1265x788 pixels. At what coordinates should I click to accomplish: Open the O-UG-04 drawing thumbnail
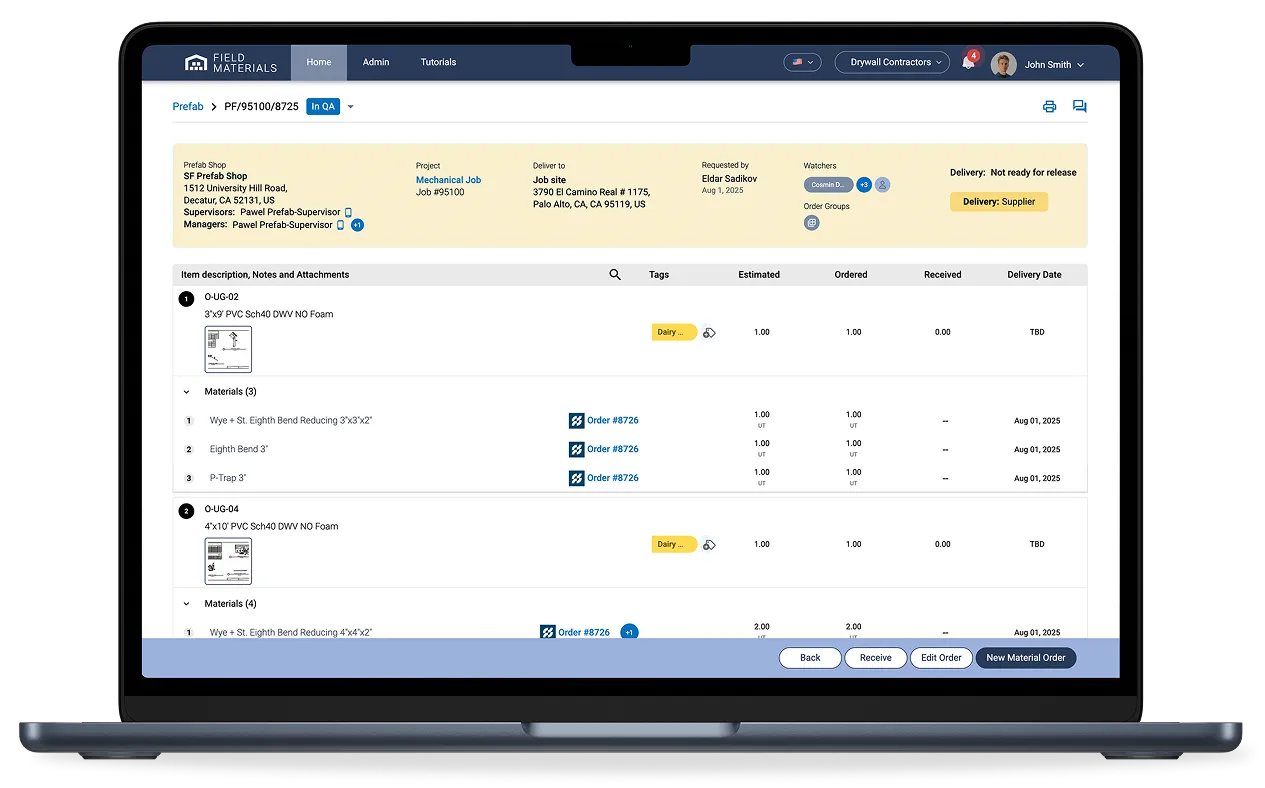pyautogui.click(x=228, y=562)
